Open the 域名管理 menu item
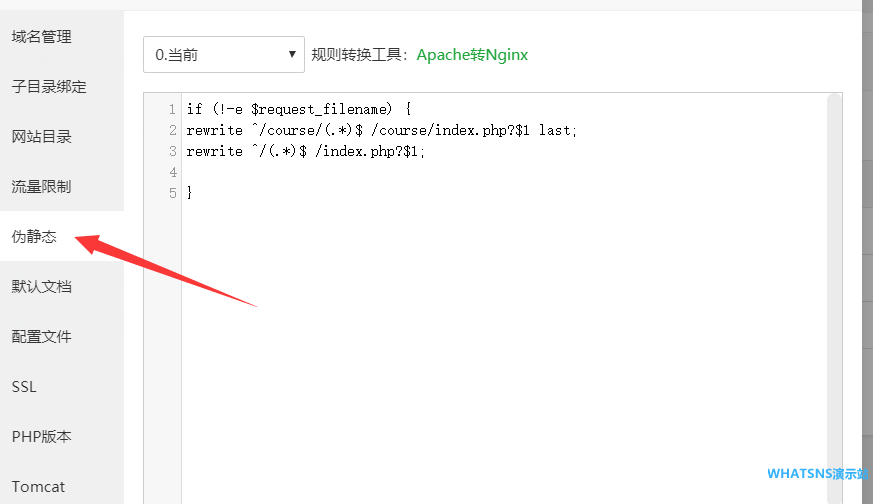 coord(42,37)
